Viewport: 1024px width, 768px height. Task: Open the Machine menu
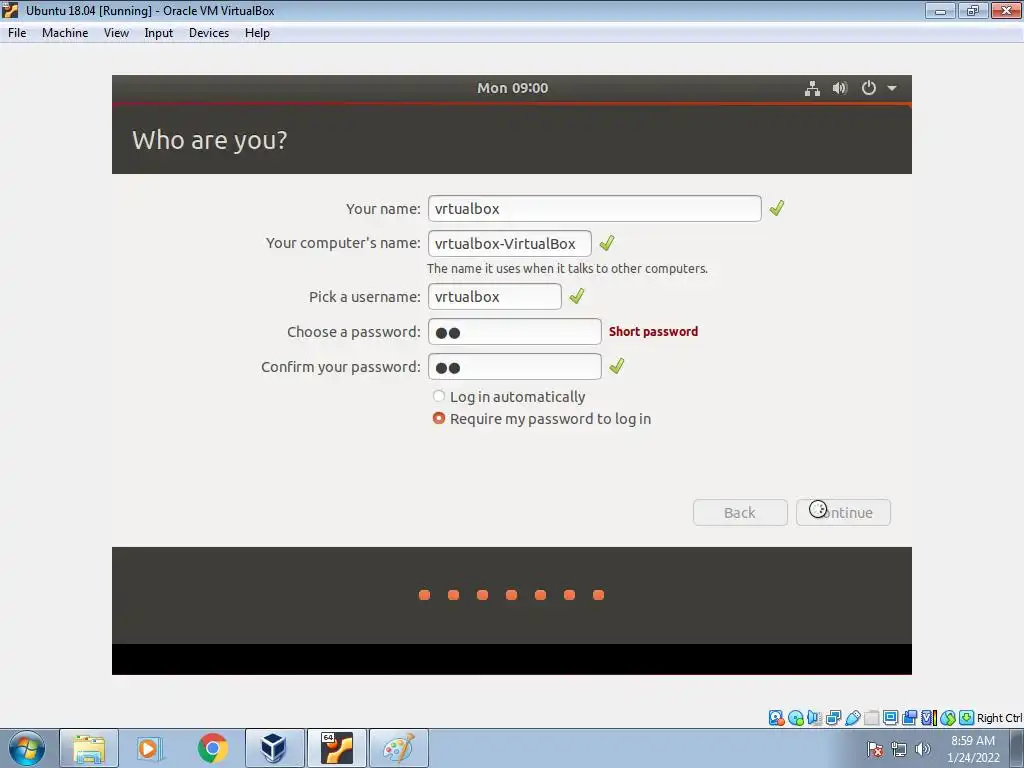(x=65, y=33)
